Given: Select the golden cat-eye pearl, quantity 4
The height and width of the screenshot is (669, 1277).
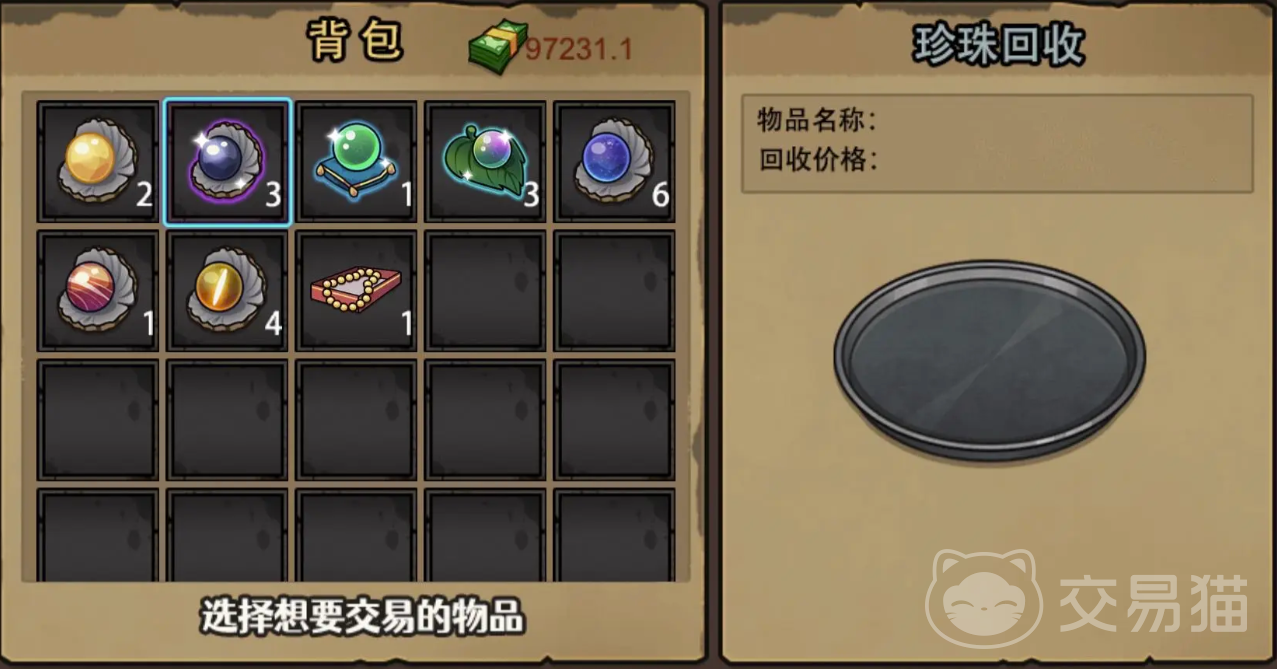Looking at the screenshot, I should (x=227, y=291).
